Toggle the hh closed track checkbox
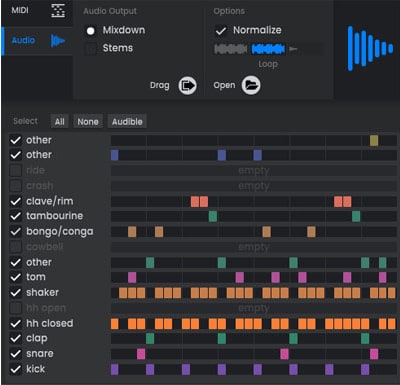 (x=15, y=323)
